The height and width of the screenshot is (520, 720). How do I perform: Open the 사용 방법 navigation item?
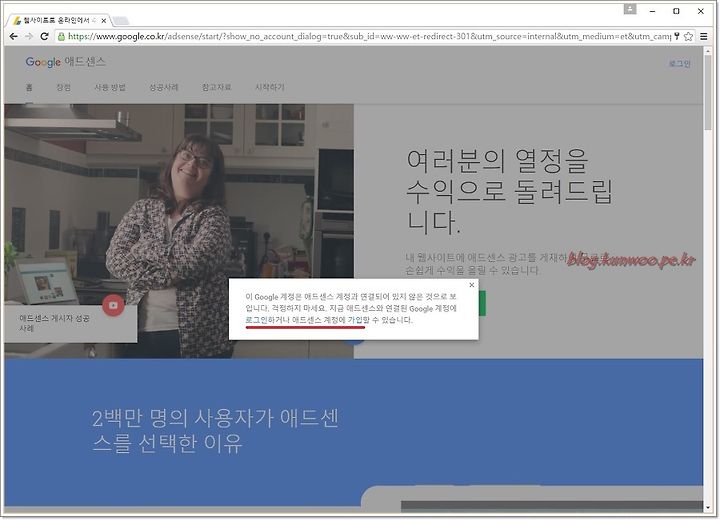[110, 87]
